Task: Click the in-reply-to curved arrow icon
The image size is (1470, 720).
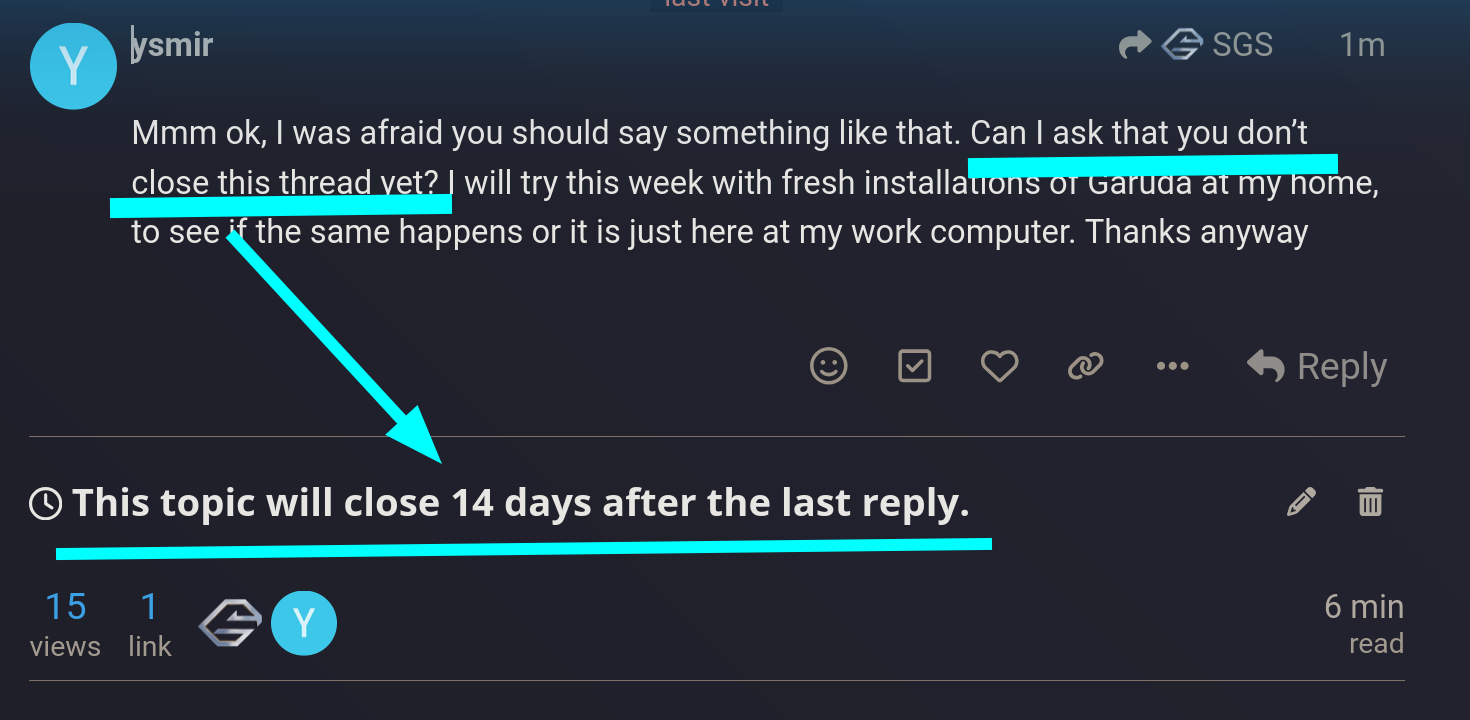Action: (1135, 45)
